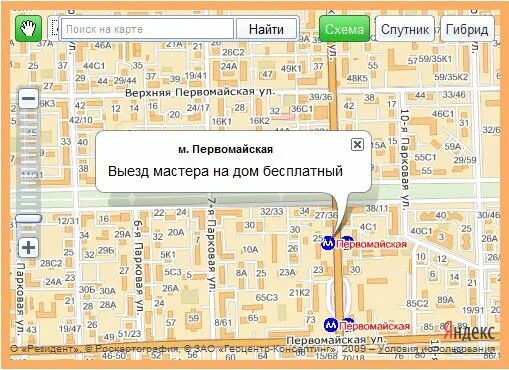Click the upper zoom scale track
Screen dimensions: 509x370
tap(28, 160)
